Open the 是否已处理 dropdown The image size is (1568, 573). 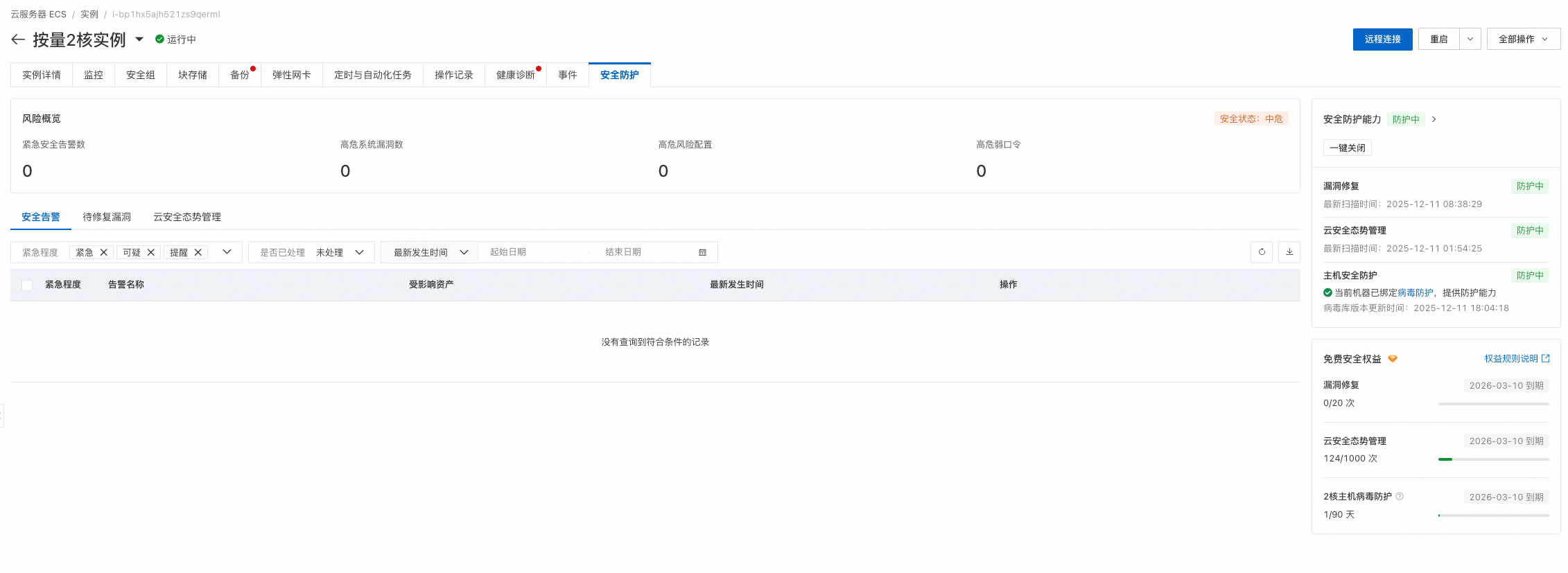click(x=311, y=252)
